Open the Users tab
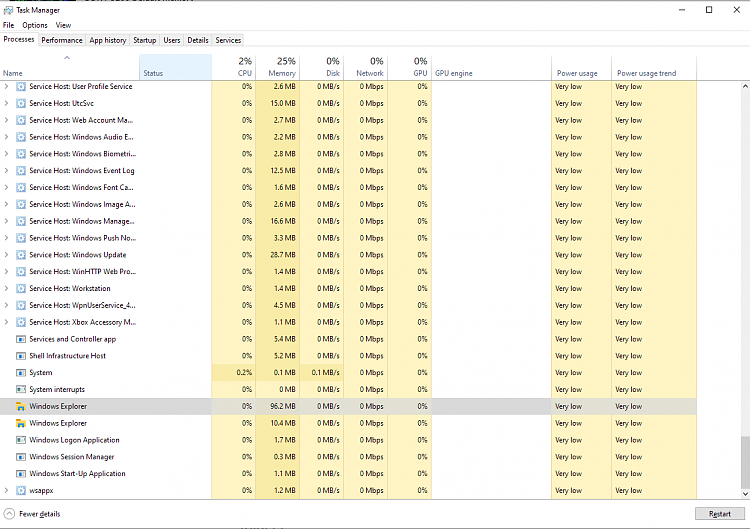The width and height of the screenshot is (750, 529). click(172, 40)
